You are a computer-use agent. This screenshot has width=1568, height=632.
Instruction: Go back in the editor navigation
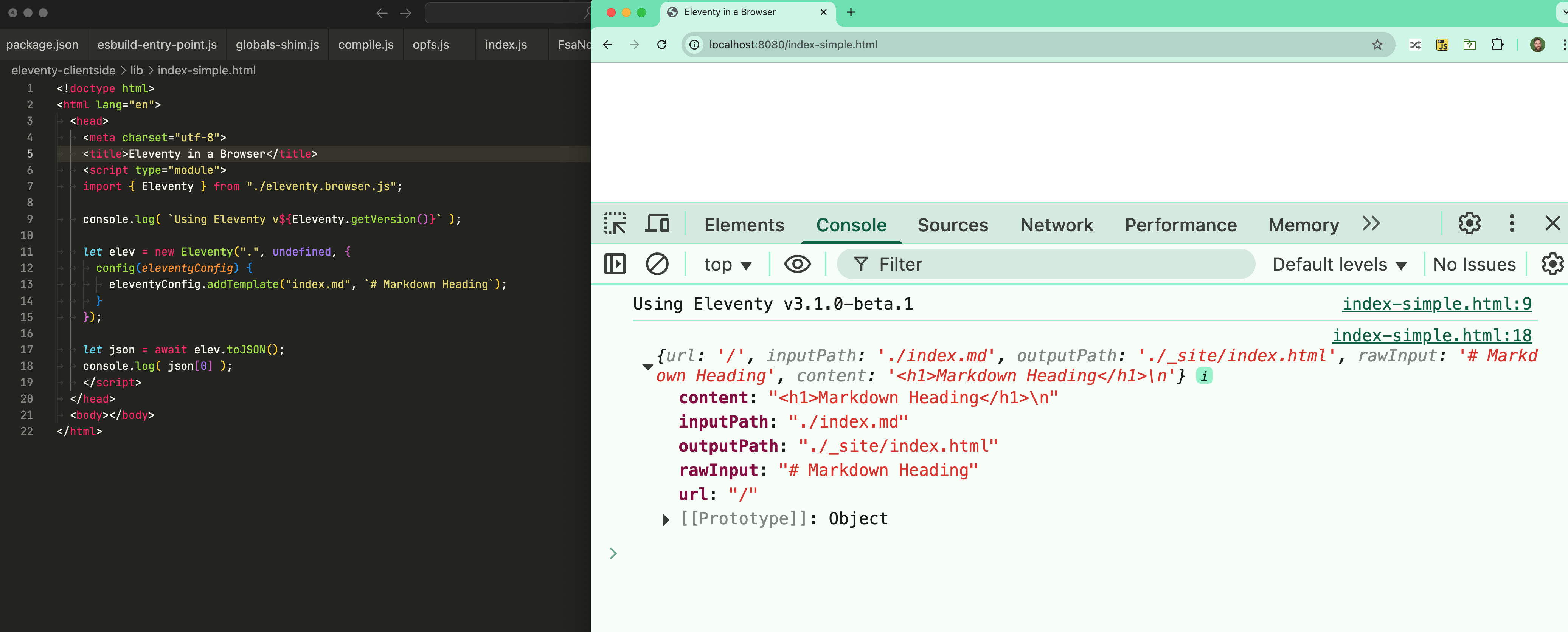pyautogui.click(x=382, y=13)
